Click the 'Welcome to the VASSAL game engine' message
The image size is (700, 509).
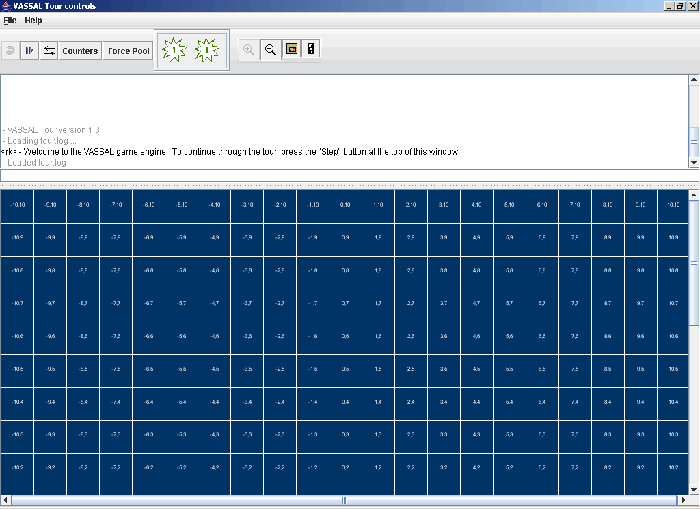[230, 151]
